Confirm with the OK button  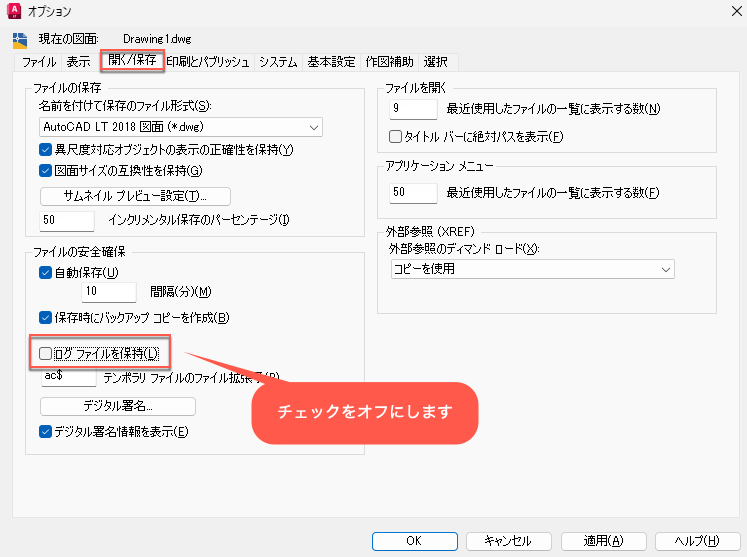(414, 541)
